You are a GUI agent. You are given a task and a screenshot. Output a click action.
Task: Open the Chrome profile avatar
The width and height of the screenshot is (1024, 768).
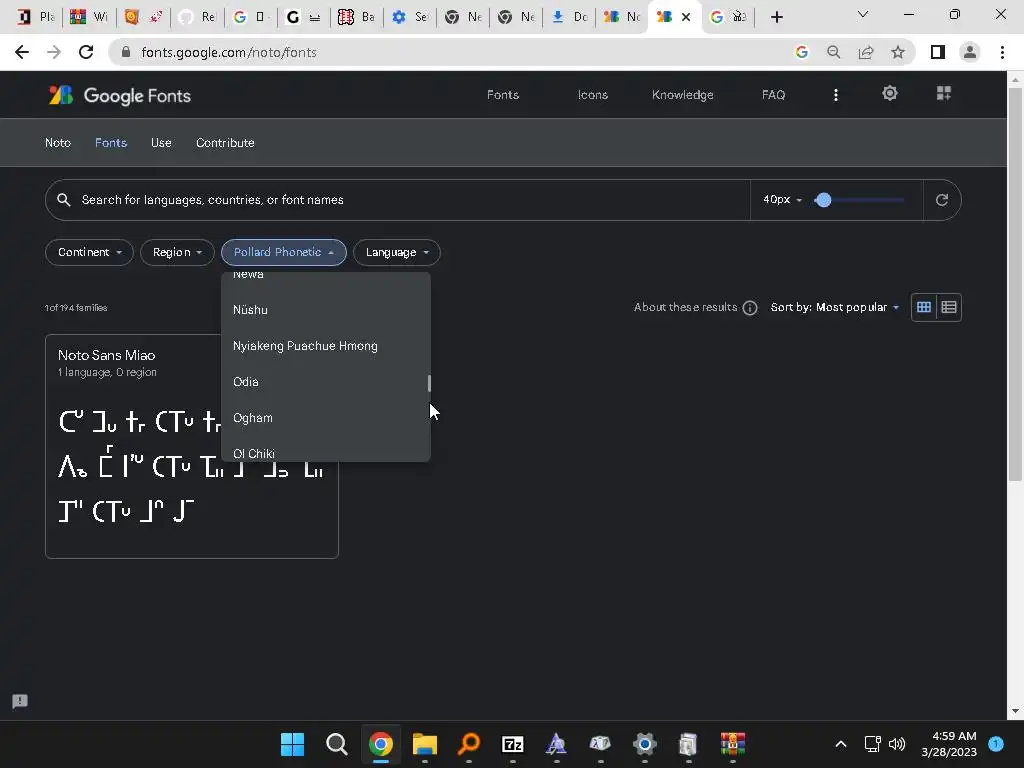click(x=970, y=52)
